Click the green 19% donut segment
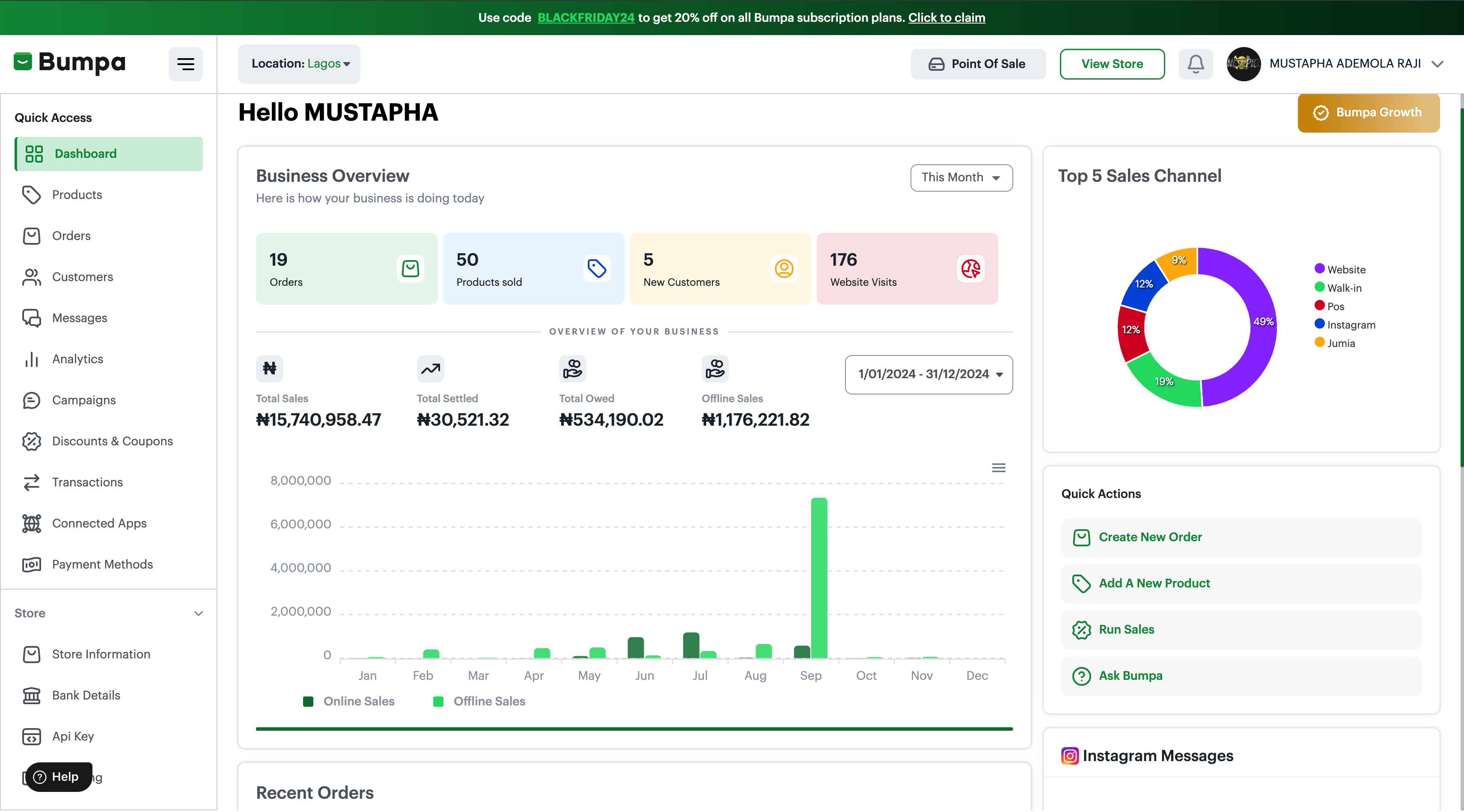Screen dimensions: 1464x812 1164,382
